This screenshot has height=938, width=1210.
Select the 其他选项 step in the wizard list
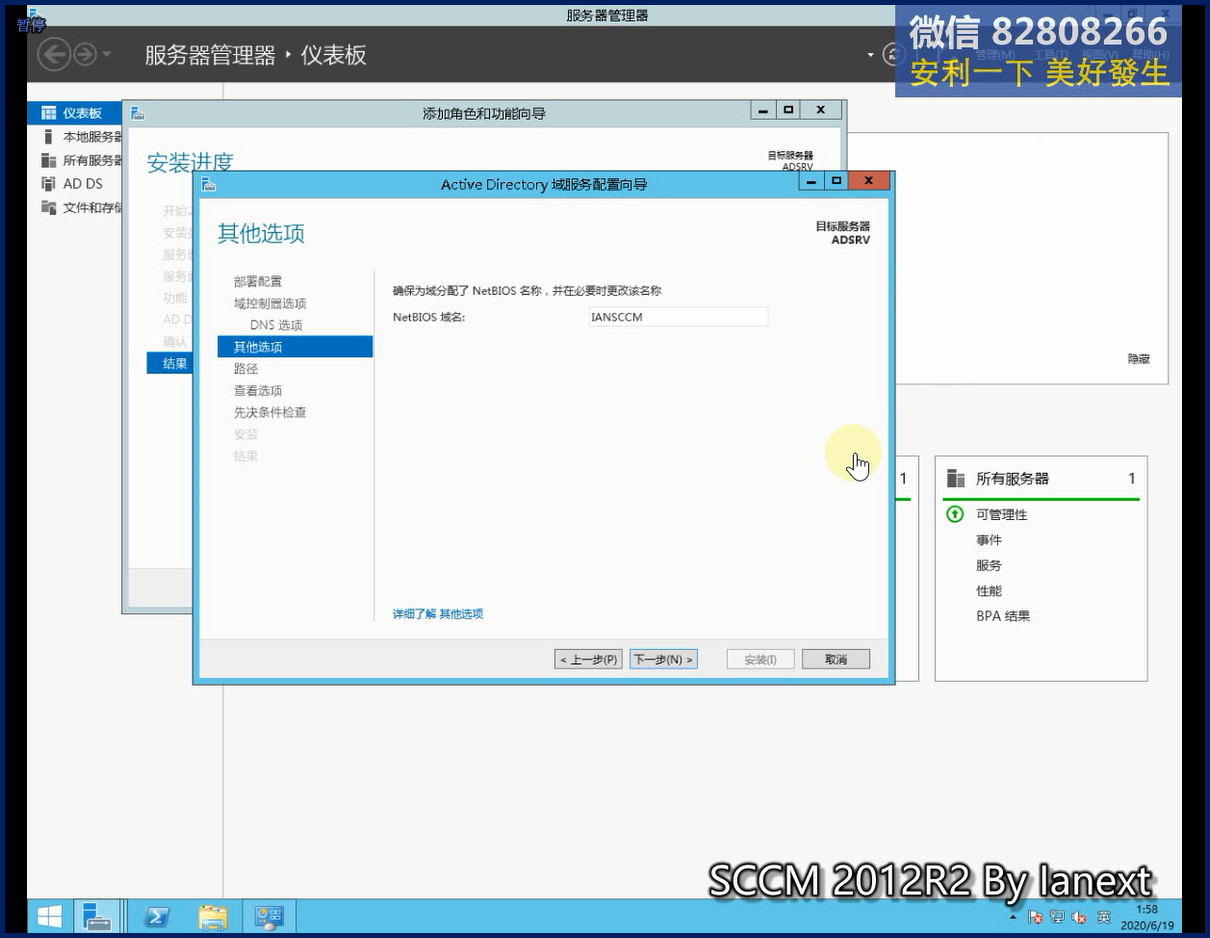click(x=295, y=347)
